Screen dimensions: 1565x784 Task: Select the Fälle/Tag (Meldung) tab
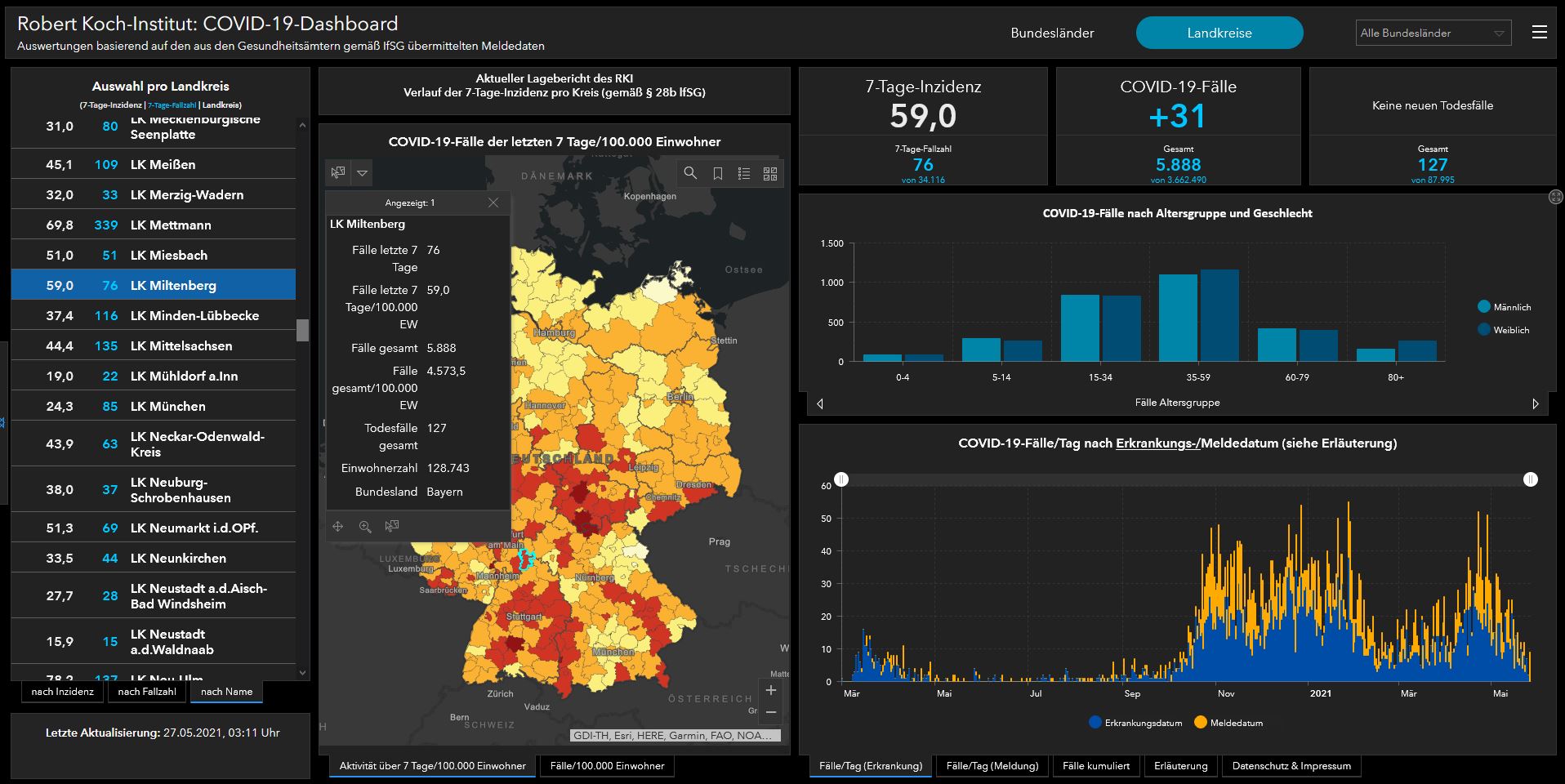click(992, 766)
